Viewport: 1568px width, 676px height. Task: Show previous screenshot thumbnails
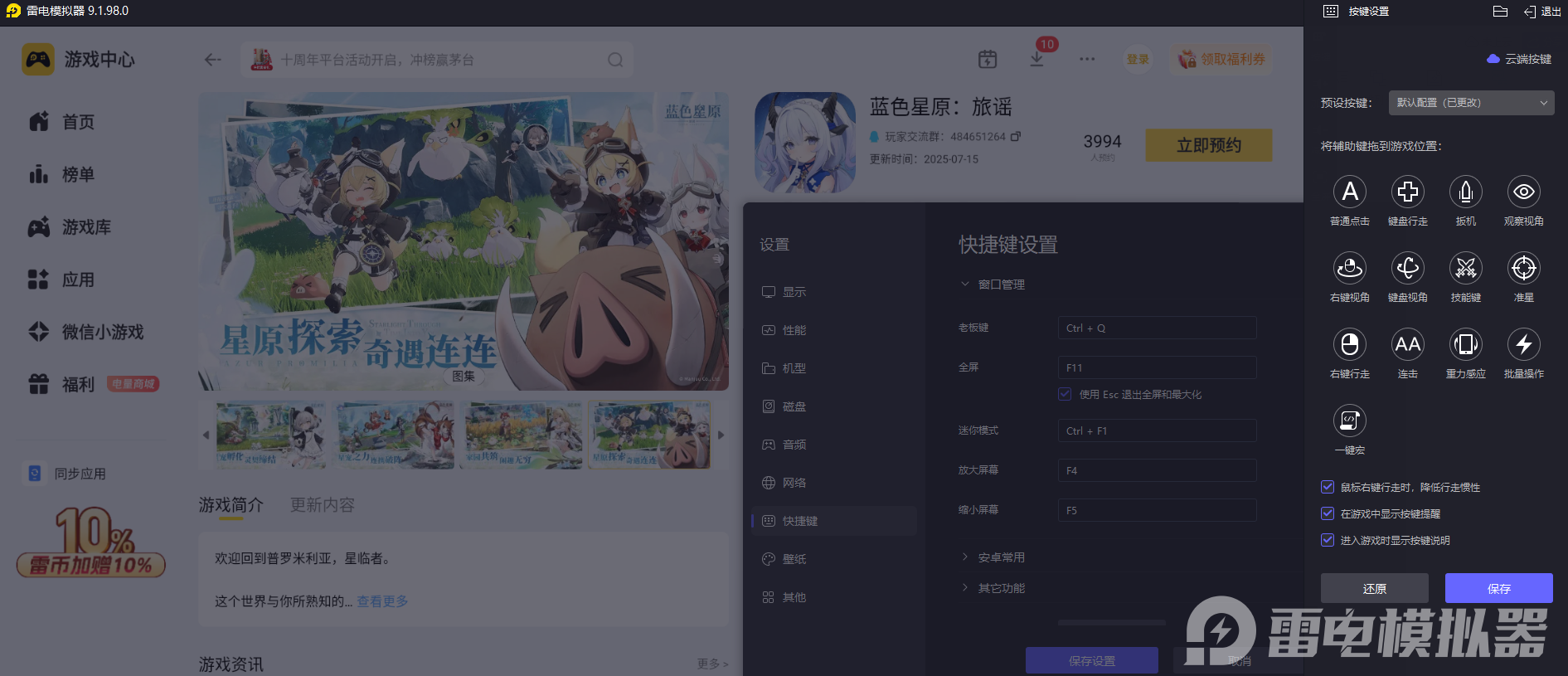point(206,435)
